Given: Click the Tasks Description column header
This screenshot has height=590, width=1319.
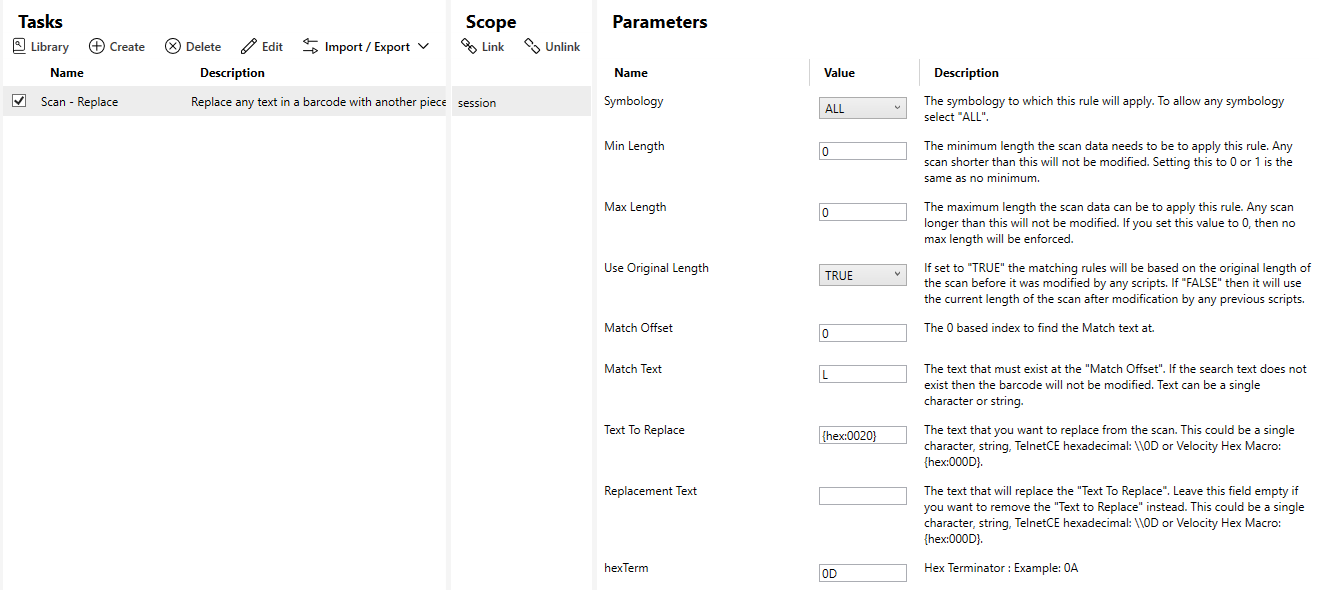Looking at the screenshot, I should coord(232,73).
